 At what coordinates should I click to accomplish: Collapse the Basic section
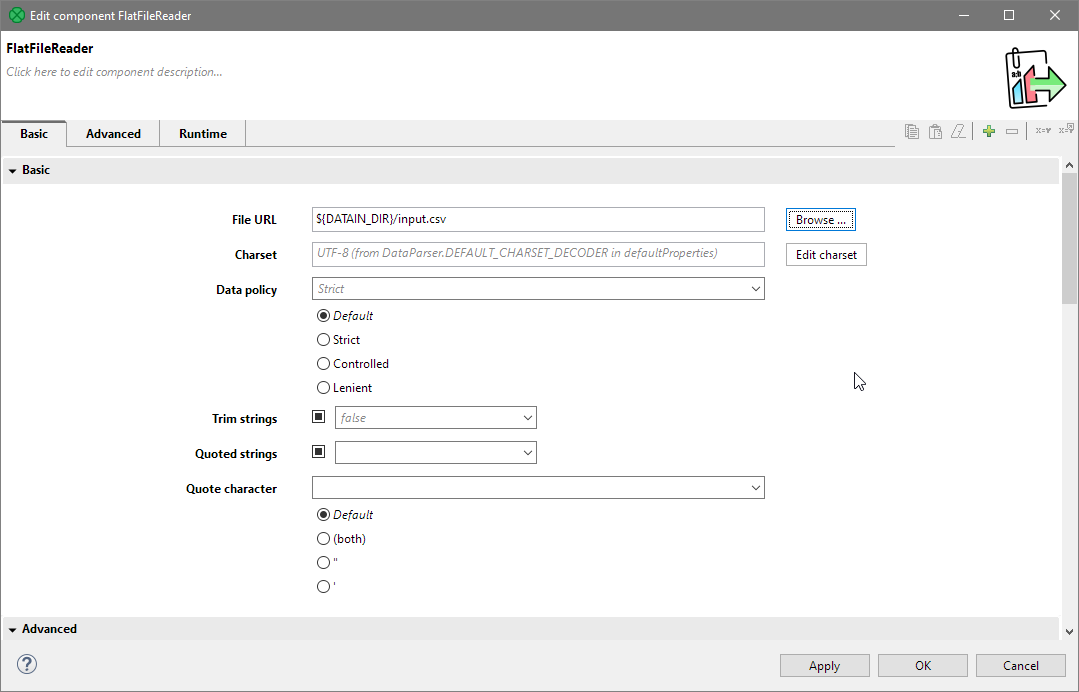pyautogui.click(x=14, y=169)
